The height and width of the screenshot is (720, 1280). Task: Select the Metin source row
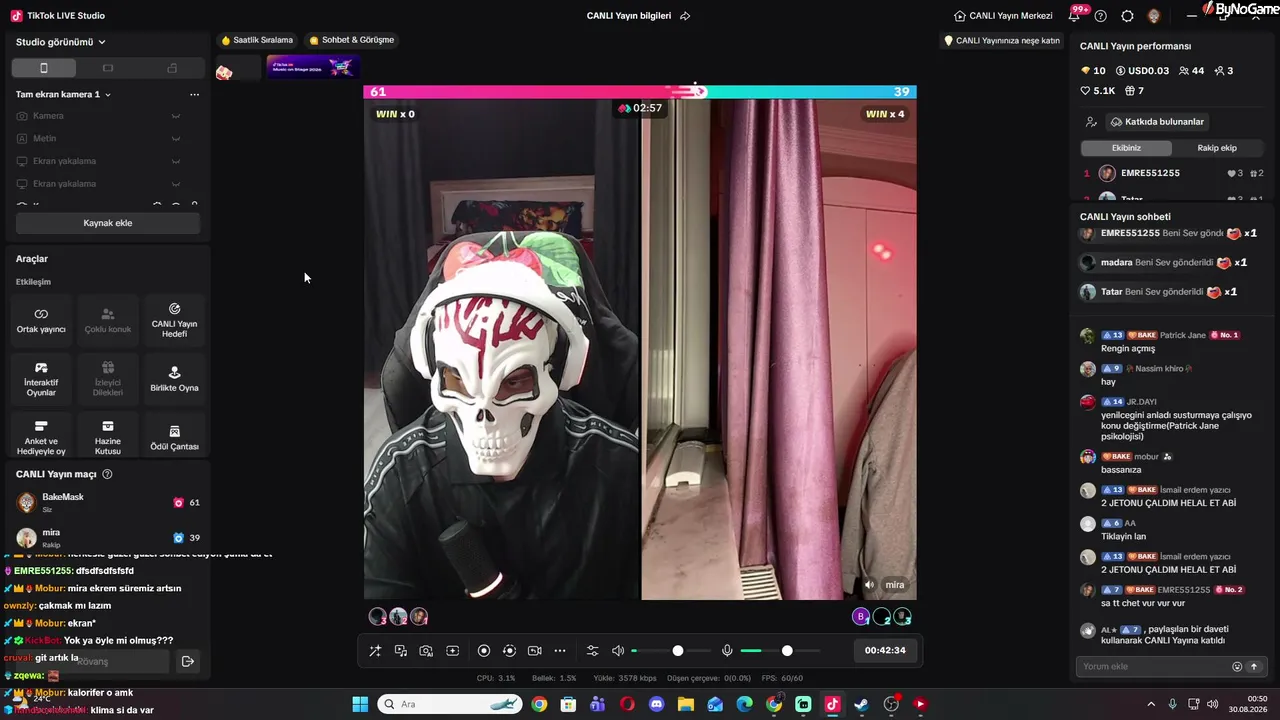pos(107,139)
